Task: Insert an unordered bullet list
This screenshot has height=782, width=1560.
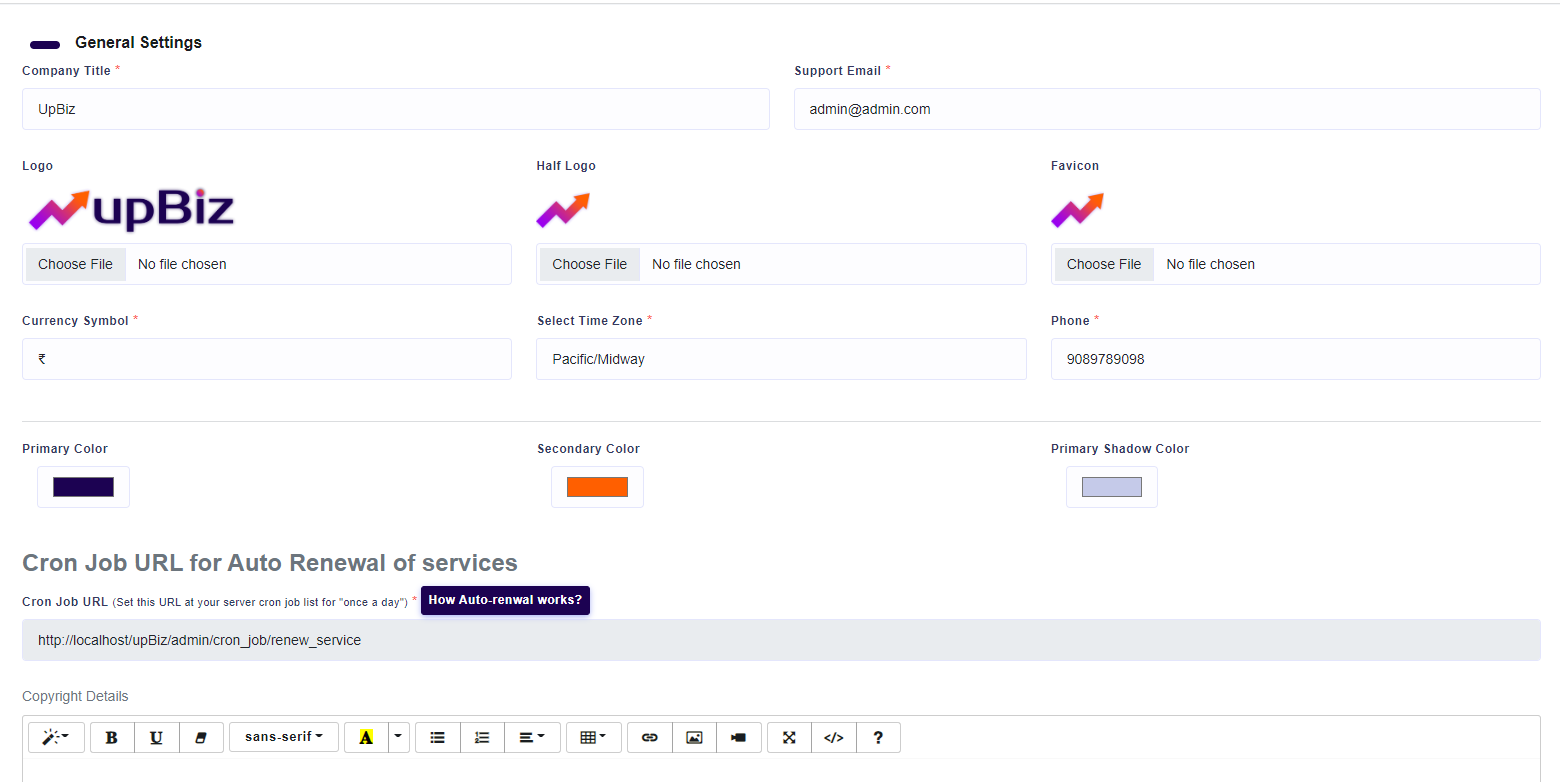Action: point(437,737)
